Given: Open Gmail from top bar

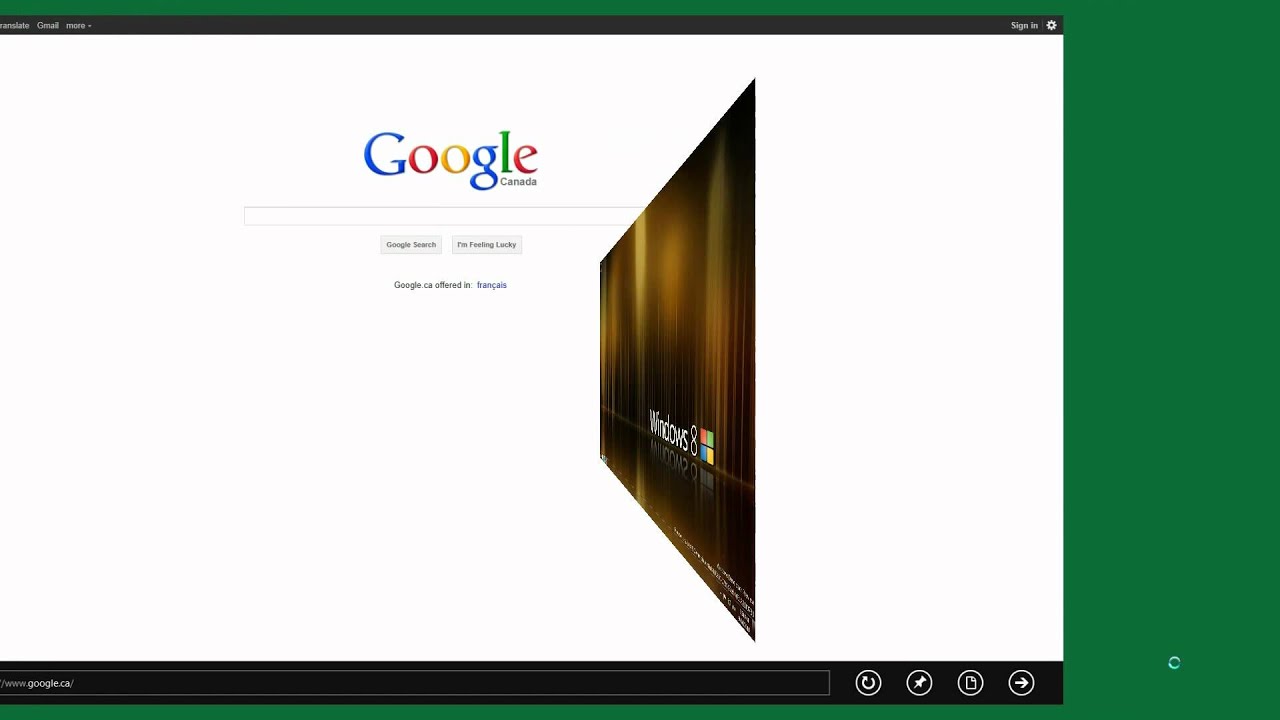Looking at the screenshot, I should pyautogui.click(x=48, y=25).
